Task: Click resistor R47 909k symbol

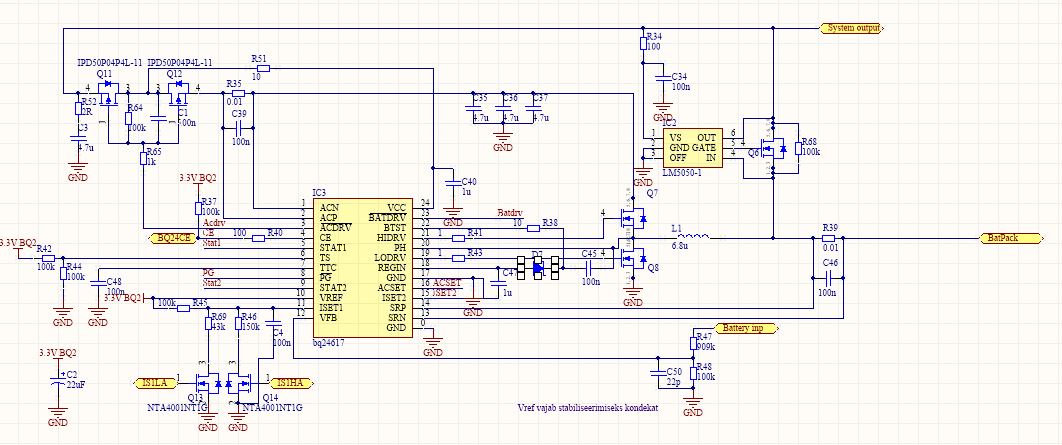Action: [x=693, y=343]
